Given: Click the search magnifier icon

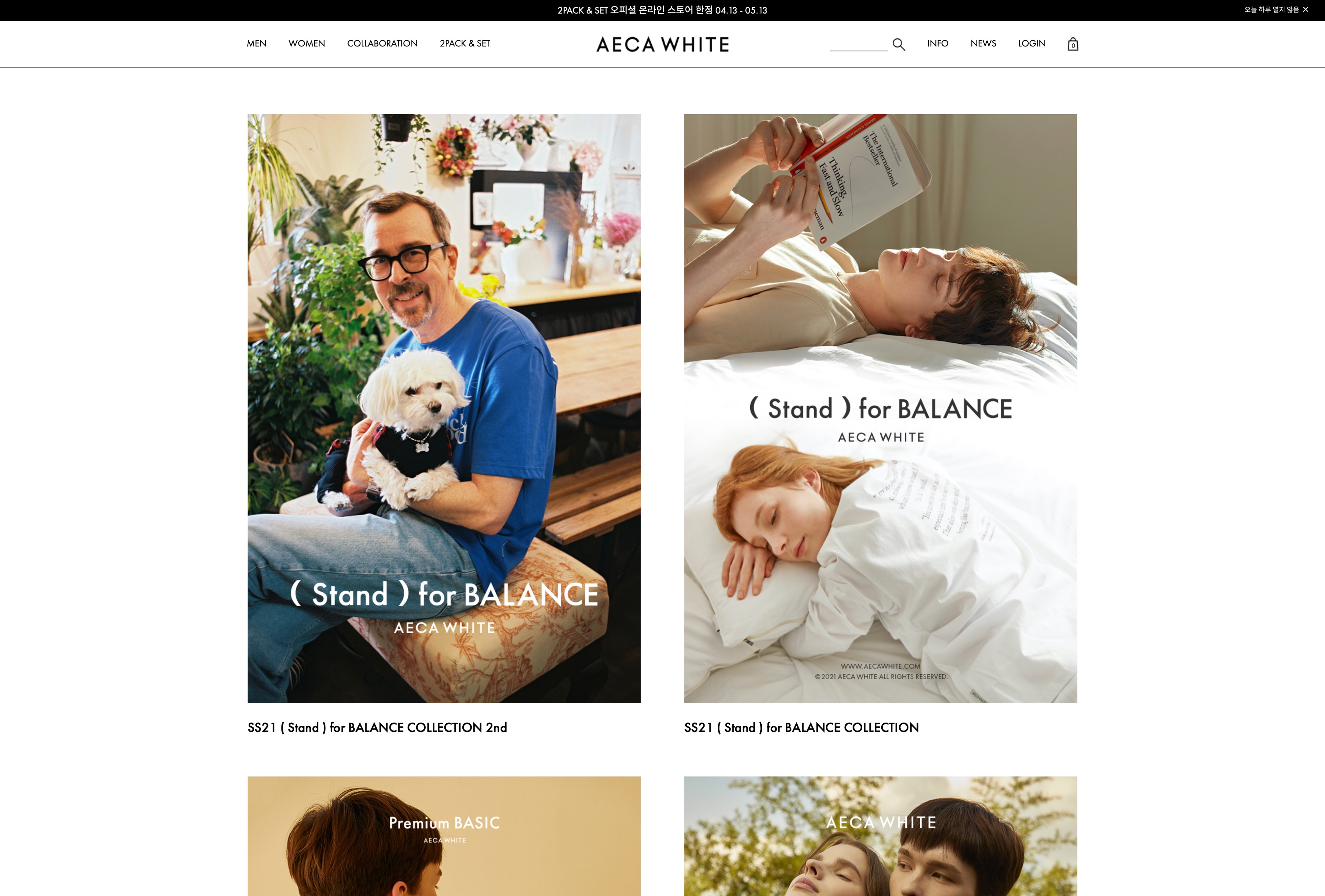Looking at the screenshot, I should tap(899, 44).
